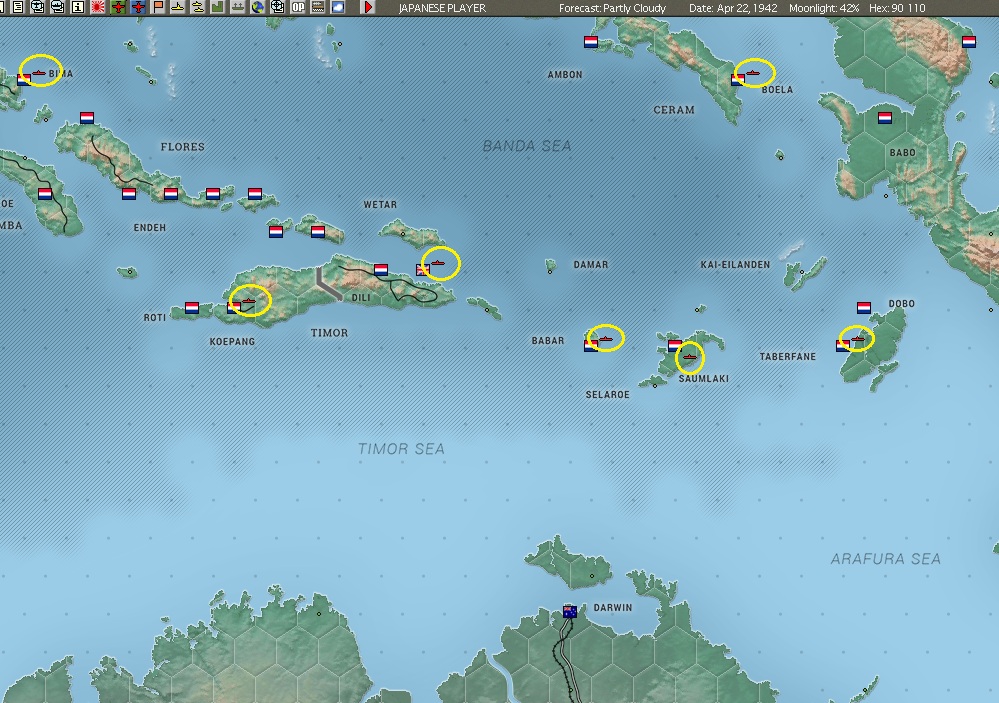Click the double yellow ships icon

coord(198,7)
